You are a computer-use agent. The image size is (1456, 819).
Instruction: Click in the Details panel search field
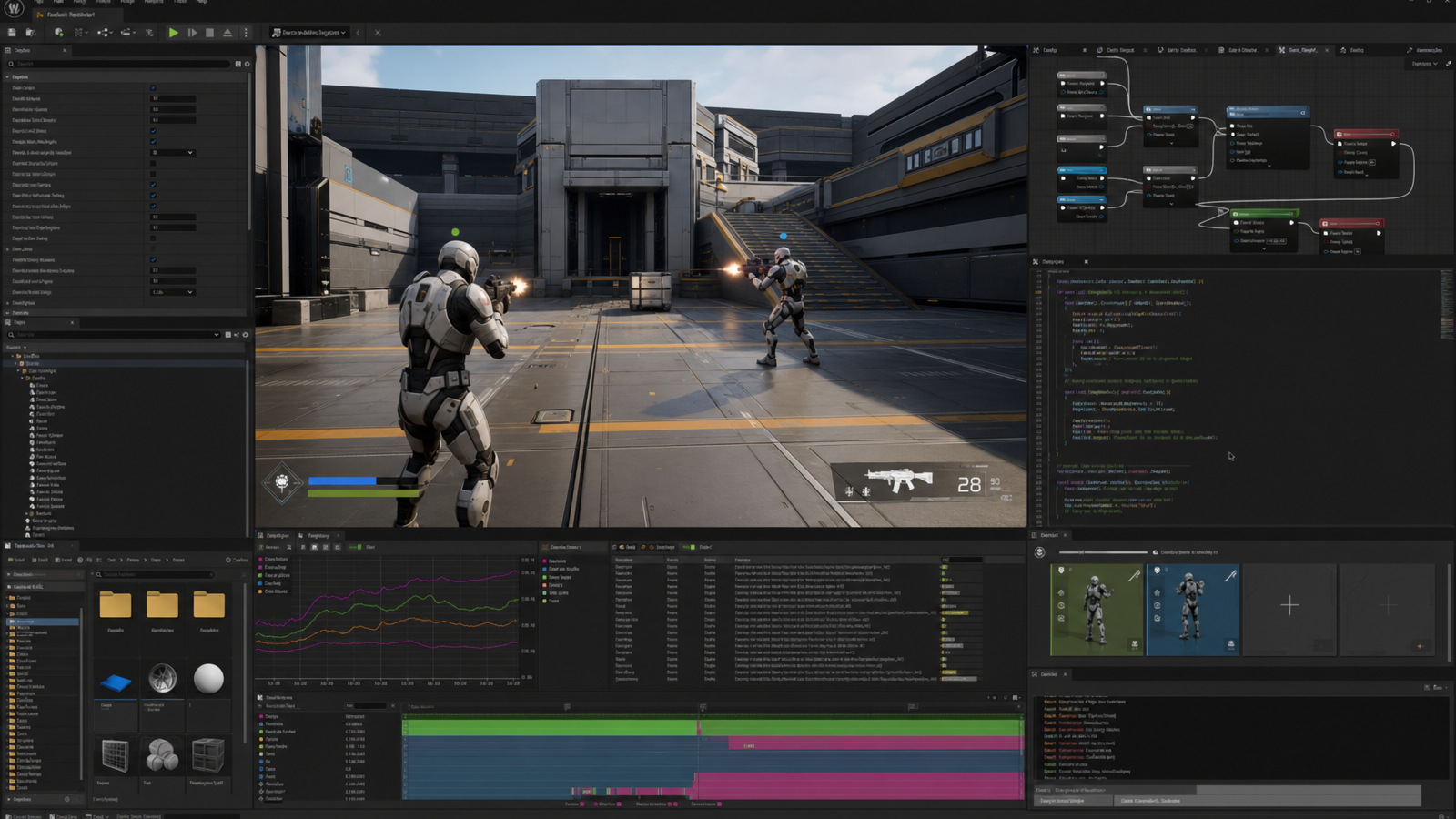coord(118,64)
